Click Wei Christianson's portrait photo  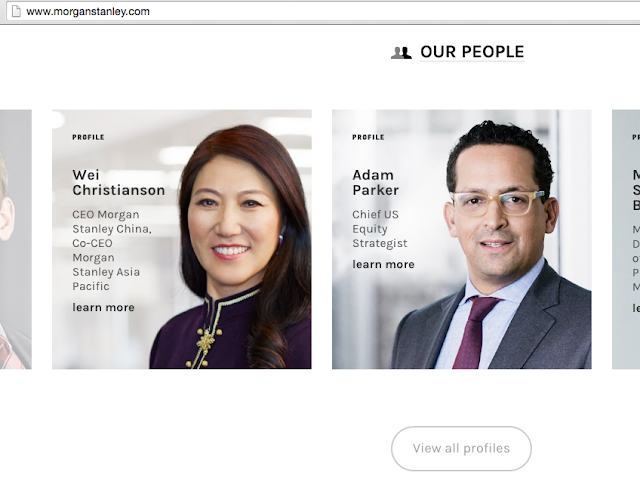237,245
